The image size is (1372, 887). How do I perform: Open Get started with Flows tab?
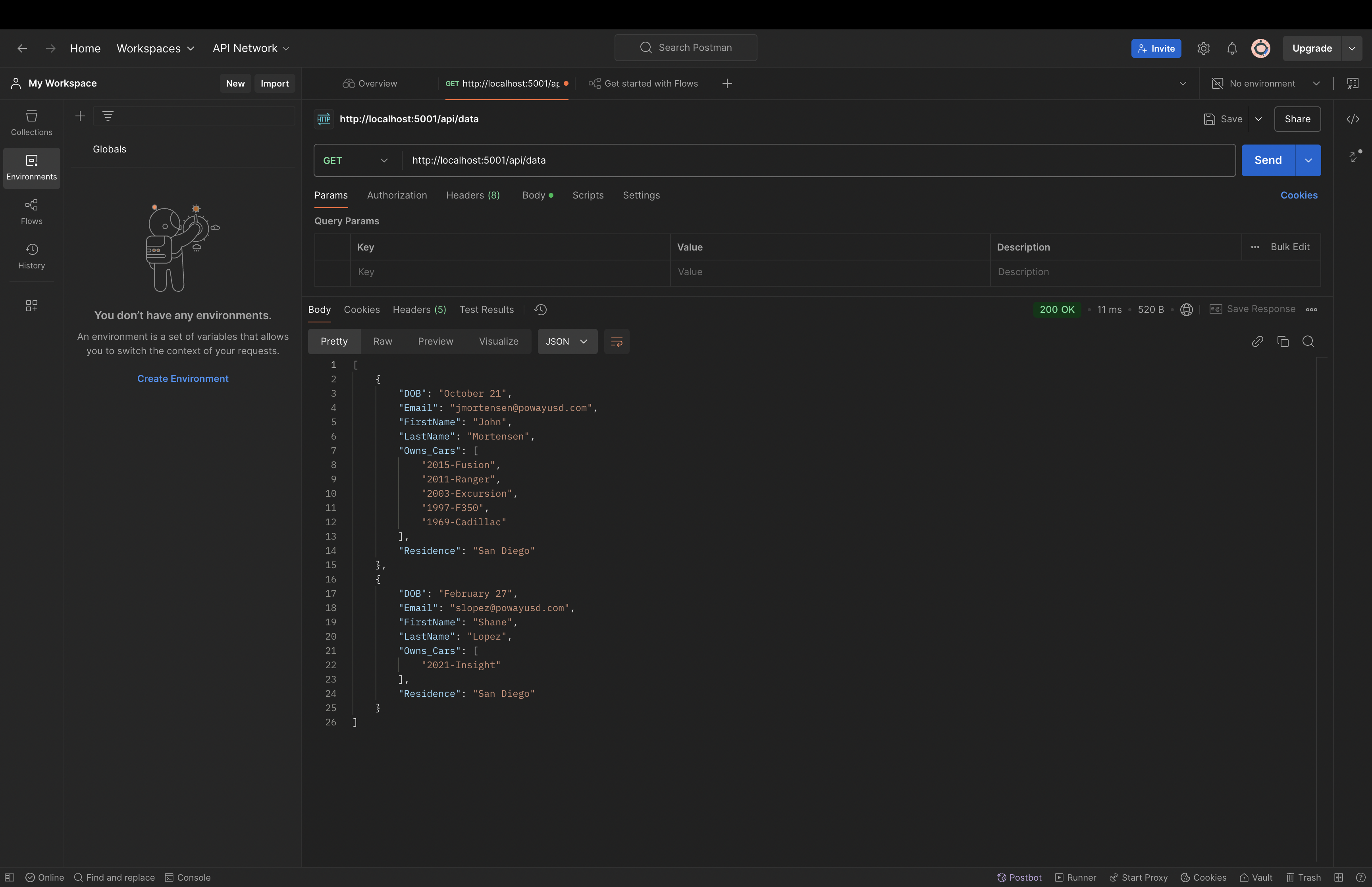click(643, 83)
